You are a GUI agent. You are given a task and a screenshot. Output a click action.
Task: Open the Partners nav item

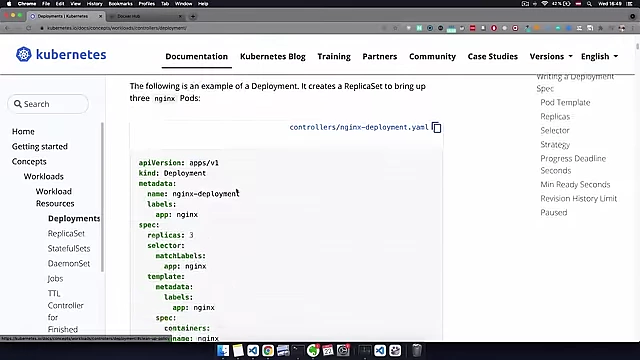[380, 56]
